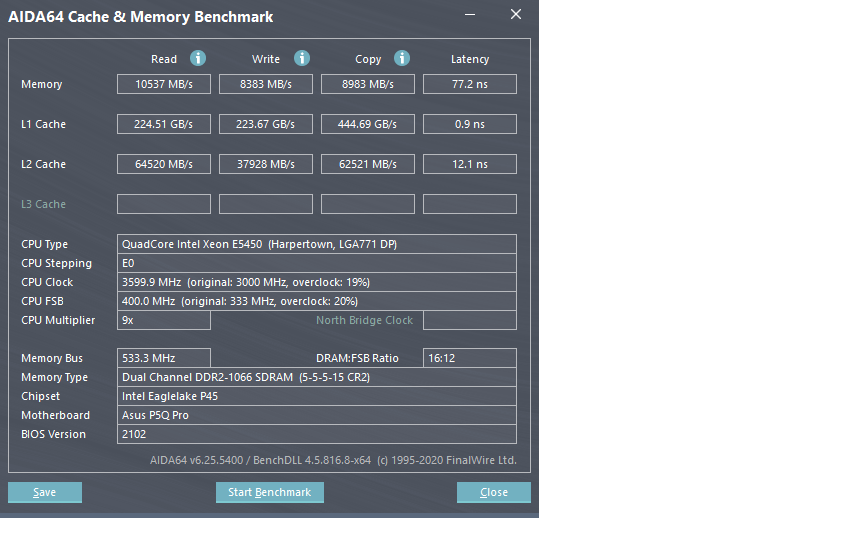
Task: Click the BIOS Version 2102 field
Action: coord(317,434)
